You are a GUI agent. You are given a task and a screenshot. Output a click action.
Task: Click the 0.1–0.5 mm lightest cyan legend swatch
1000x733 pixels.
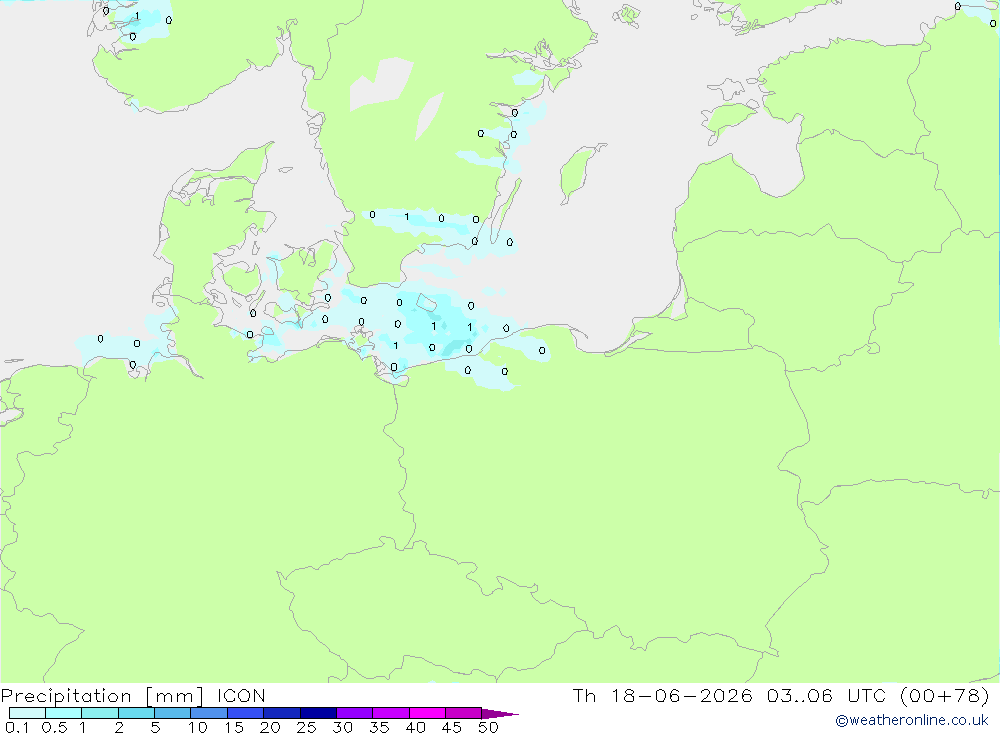27,713
